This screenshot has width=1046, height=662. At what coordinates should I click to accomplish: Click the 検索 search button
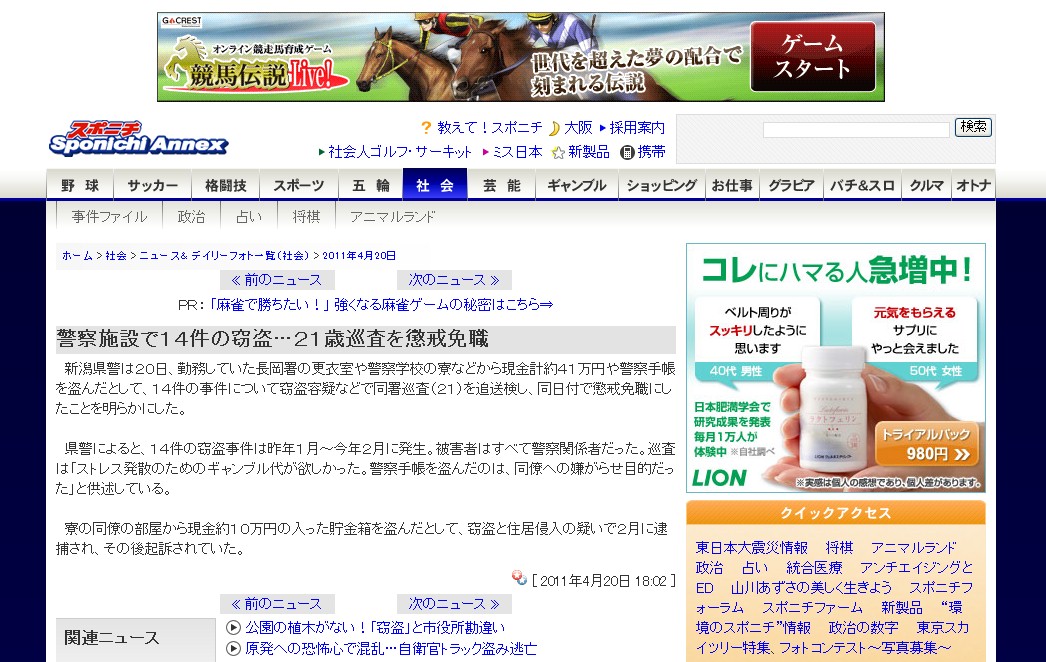[973, 127]
